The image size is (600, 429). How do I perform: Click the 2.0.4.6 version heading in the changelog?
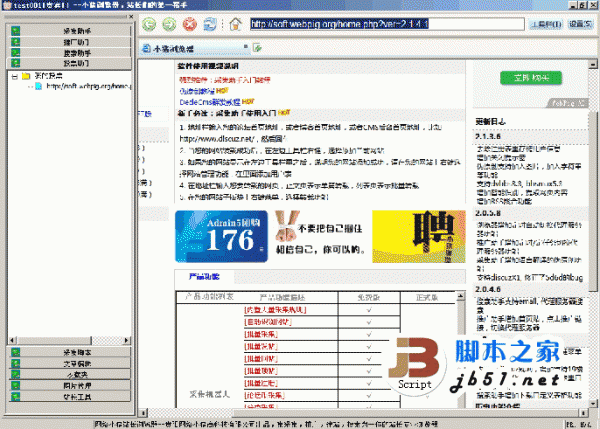[488, 289]
